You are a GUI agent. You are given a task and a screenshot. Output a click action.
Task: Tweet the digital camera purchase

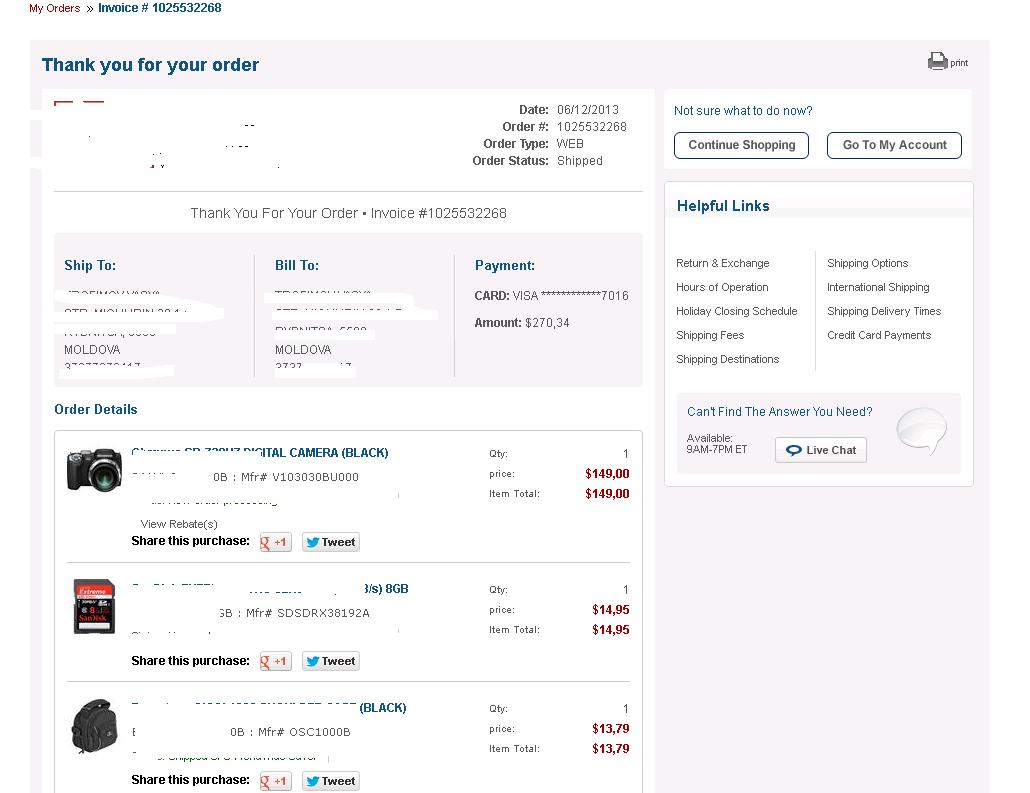point(331,542)
